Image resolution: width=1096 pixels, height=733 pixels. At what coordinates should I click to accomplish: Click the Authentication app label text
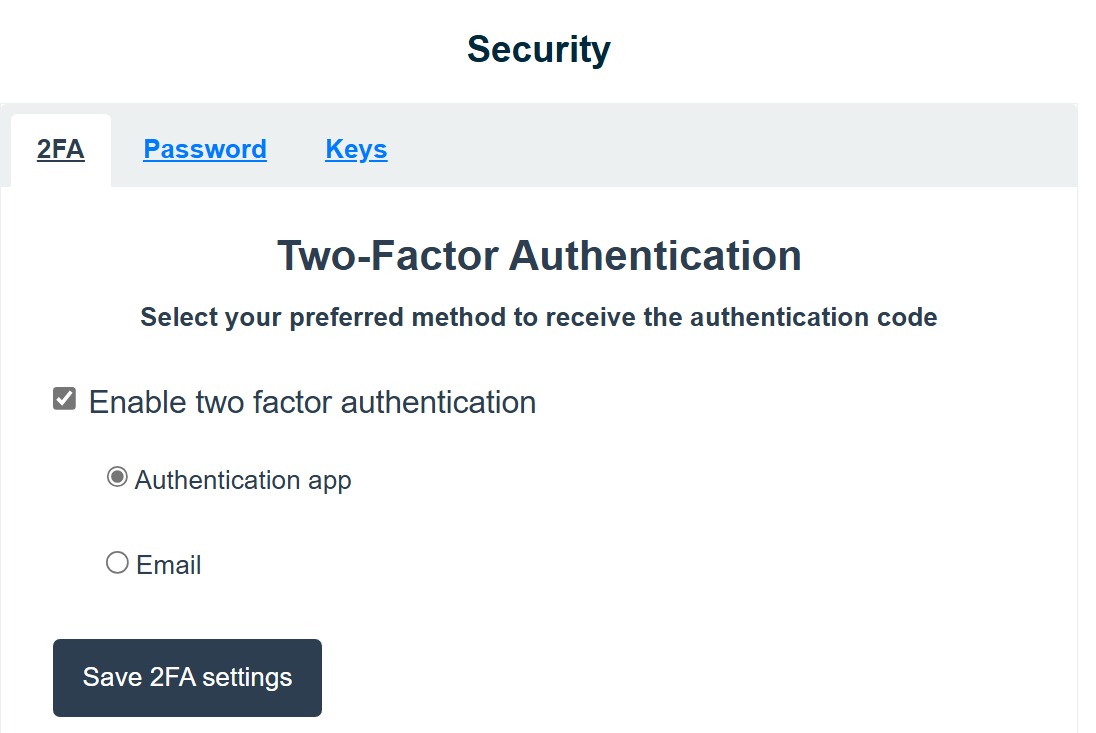coord(243,480)
